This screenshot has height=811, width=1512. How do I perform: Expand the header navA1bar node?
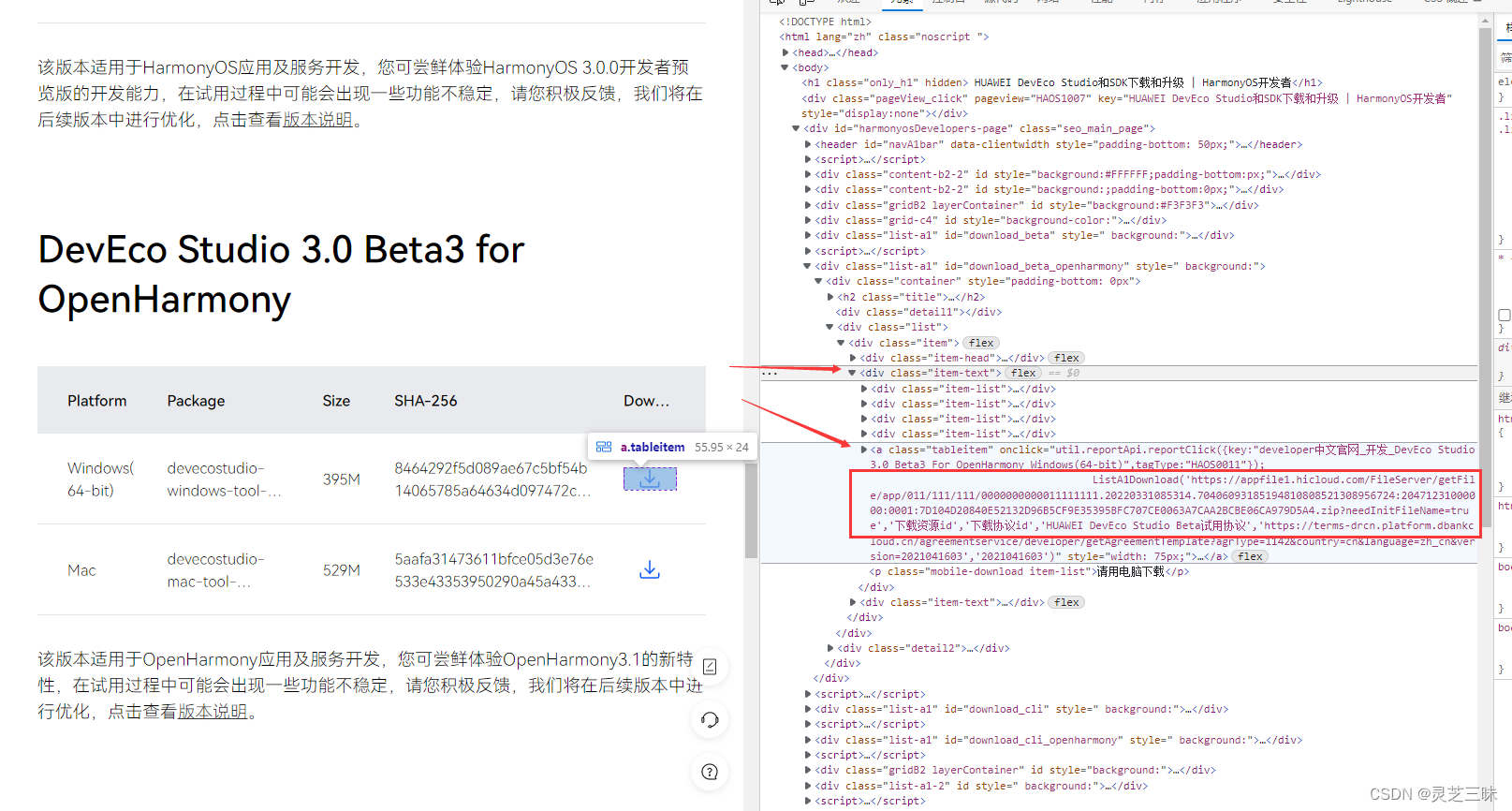point(808,144)
